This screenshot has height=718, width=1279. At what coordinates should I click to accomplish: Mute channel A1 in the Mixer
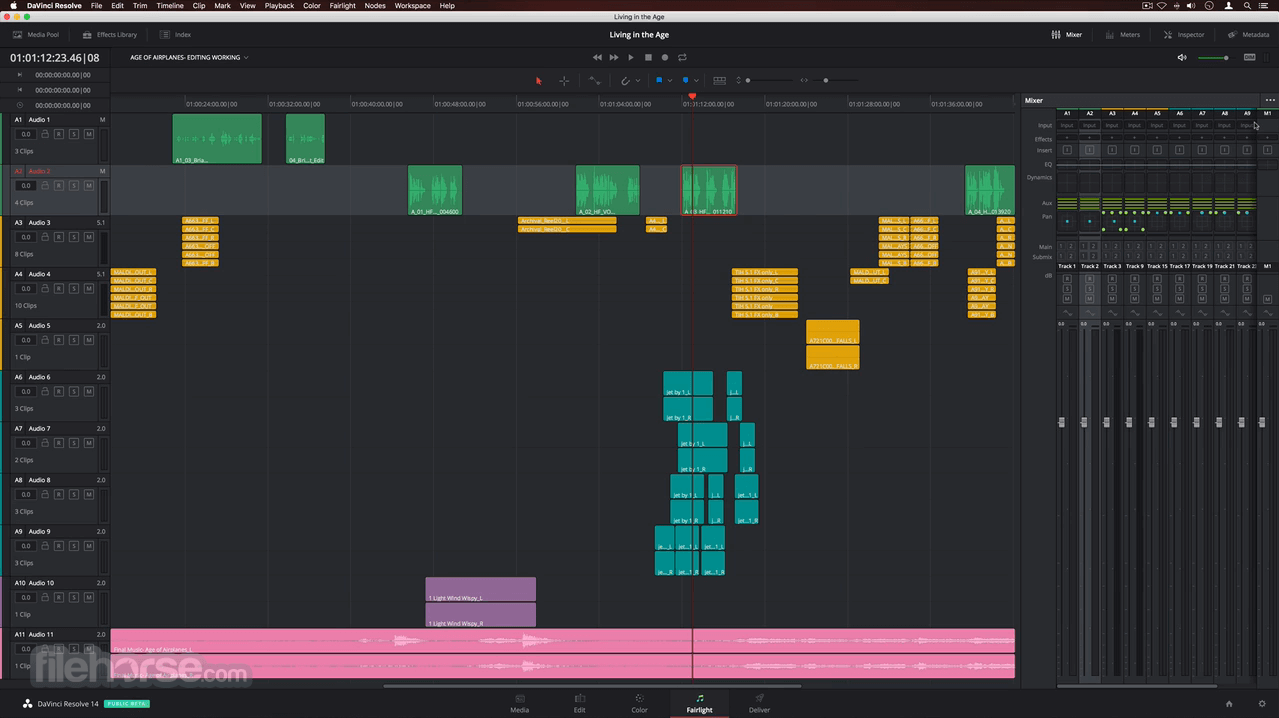[x=1067, y=299]
